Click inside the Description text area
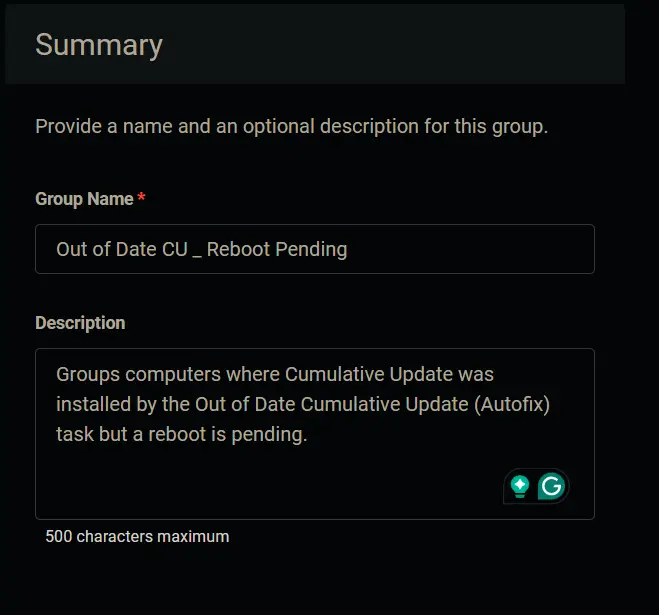 pyautogui.click(x=315, y=434)
